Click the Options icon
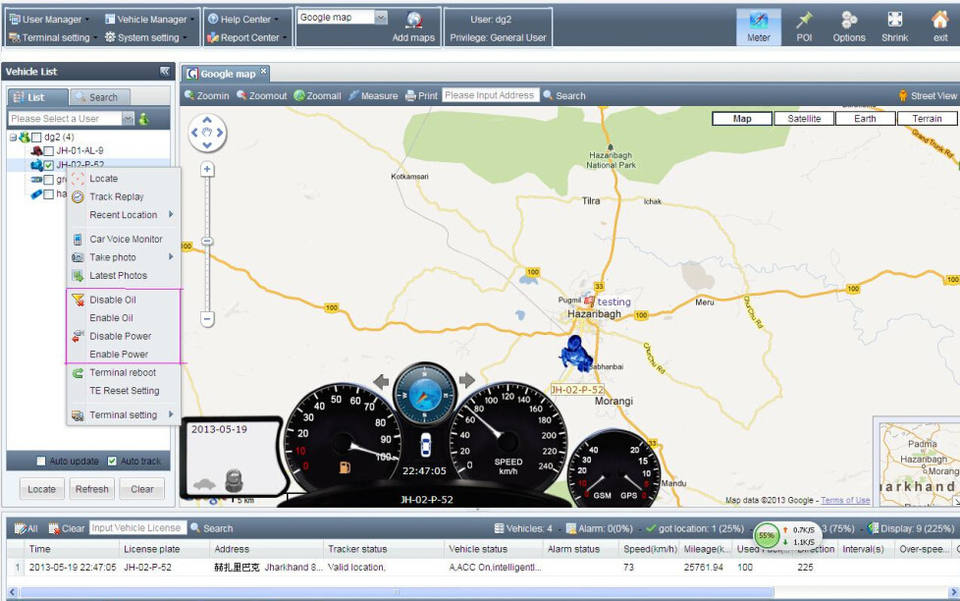The width and height of the screenshot is (960, 601). [849, 25]
